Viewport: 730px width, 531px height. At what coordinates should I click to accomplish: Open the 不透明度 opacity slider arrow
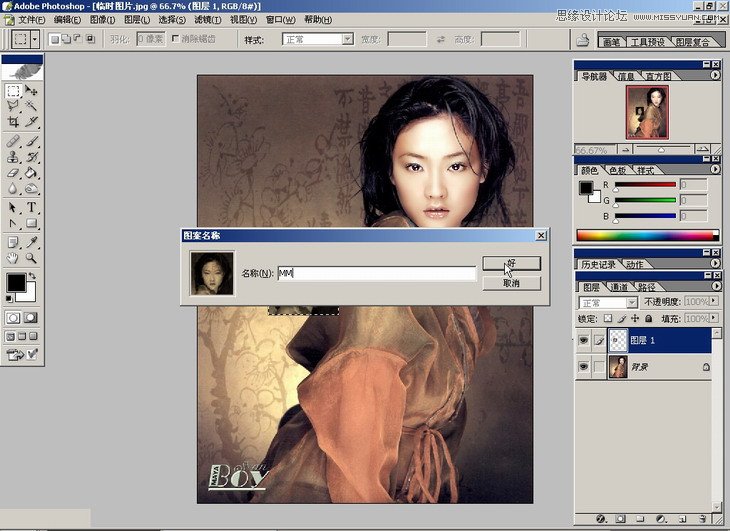pos(714,301)
